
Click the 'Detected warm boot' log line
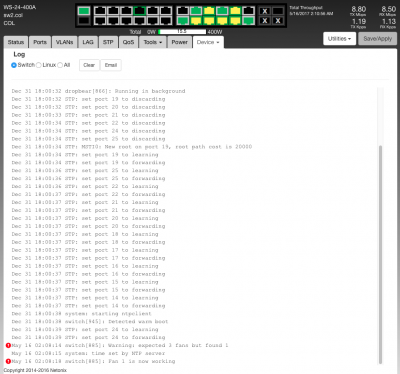[90, 322]
